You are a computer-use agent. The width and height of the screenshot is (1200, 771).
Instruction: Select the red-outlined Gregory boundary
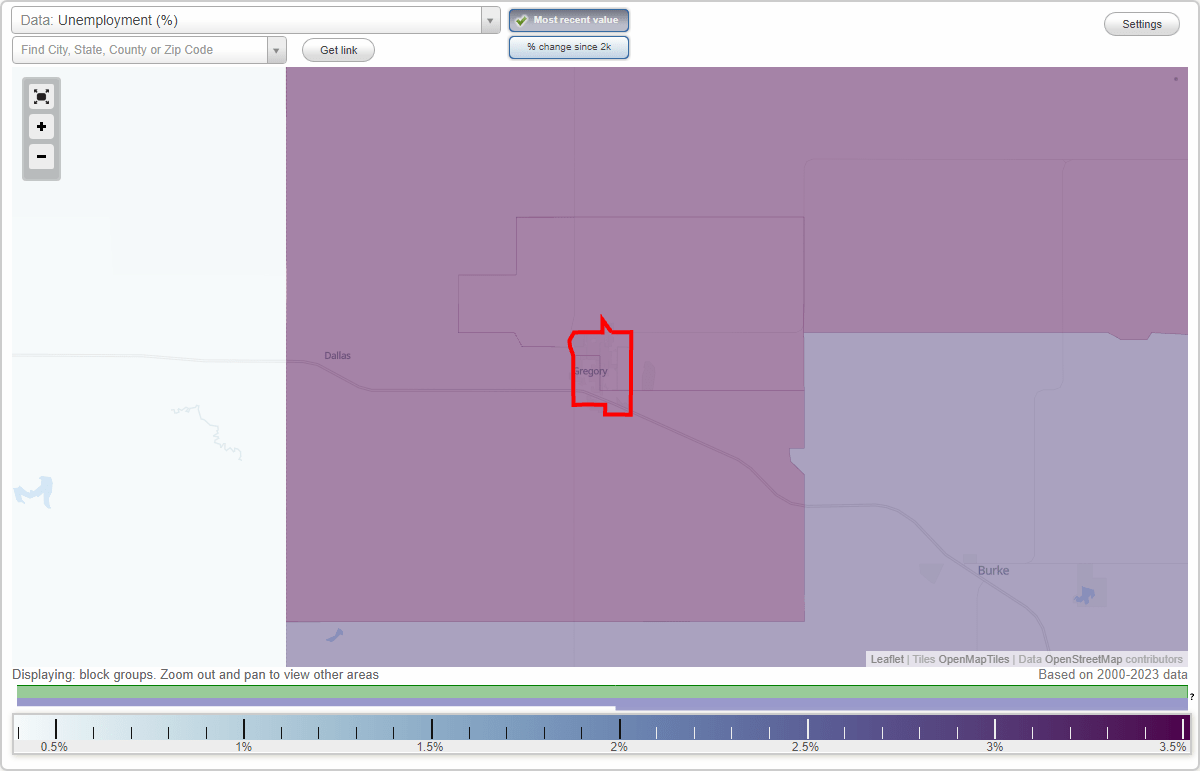click(x=600, y=368)
